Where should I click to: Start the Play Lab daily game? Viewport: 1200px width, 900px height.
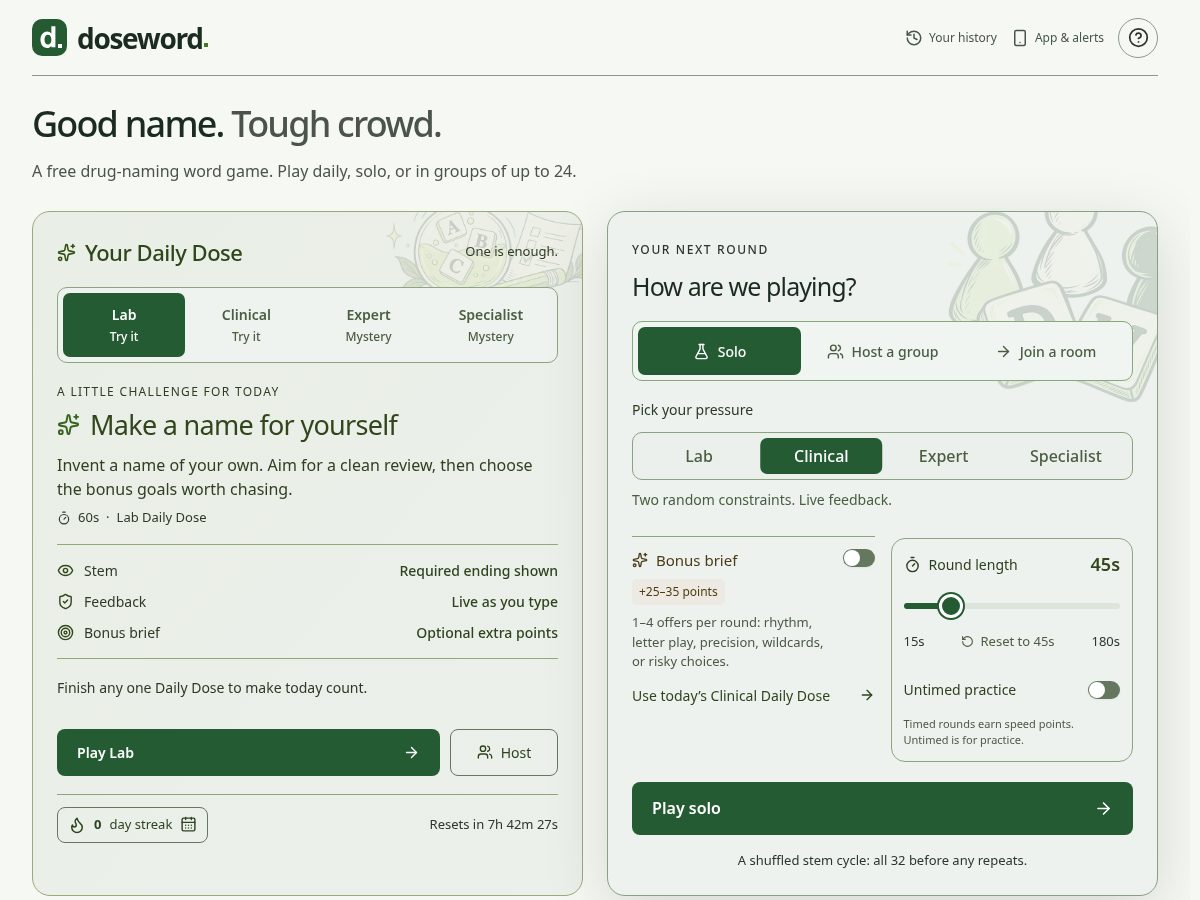point(248,752)
